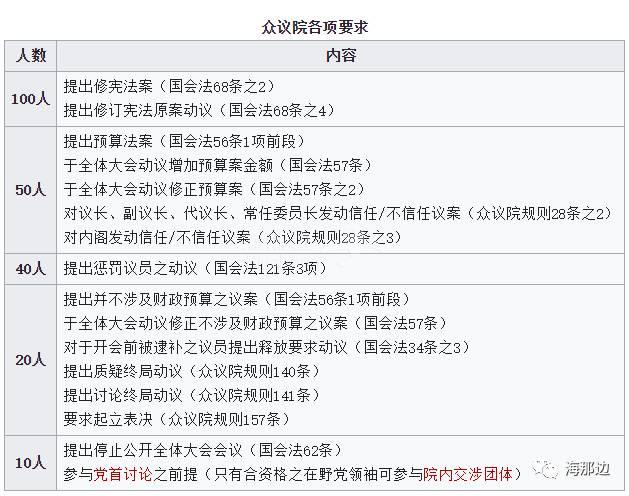Image resolution: width=629 pixels, height=496 pixels.
Task: Select the 100人 row label
Action: [31, 98]
